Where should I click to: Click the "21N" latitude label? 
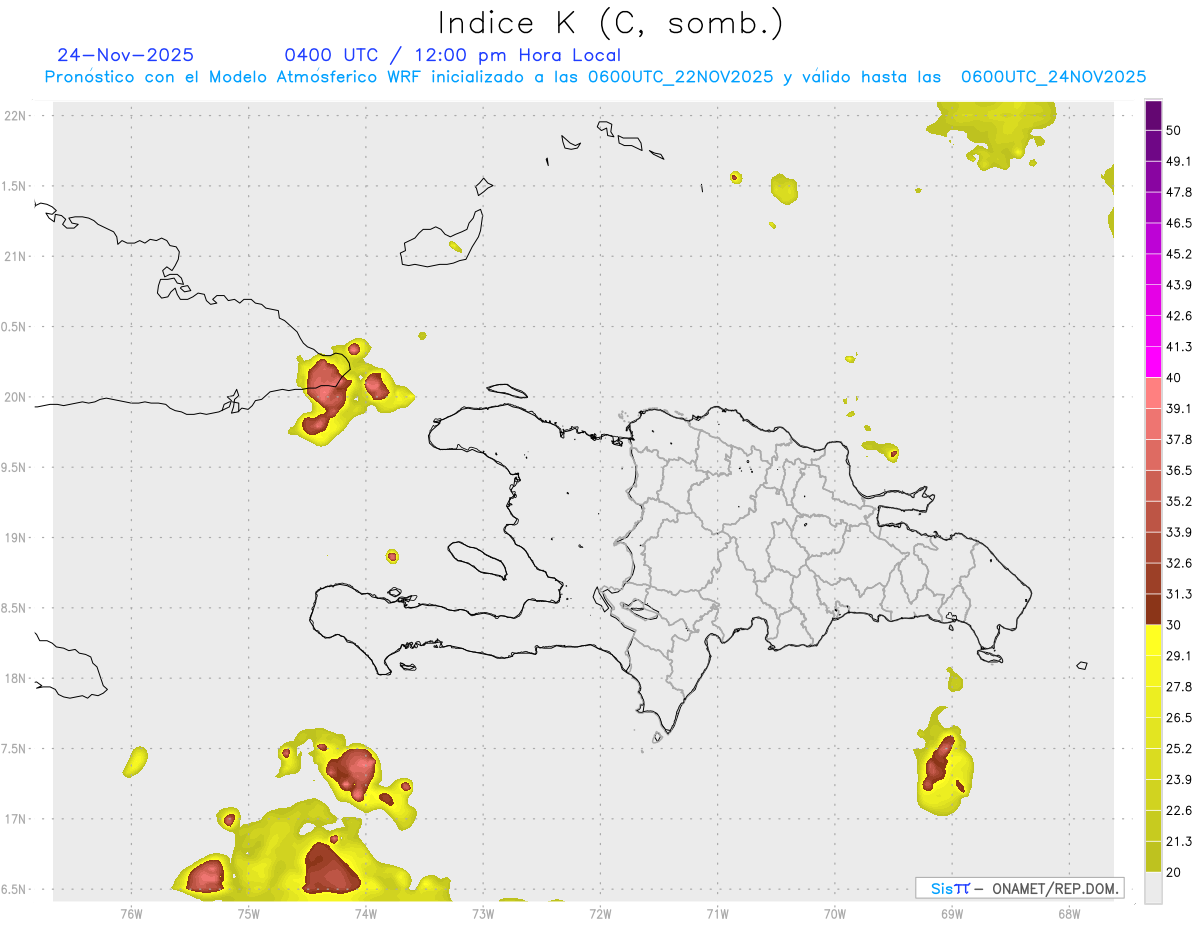coord(14,256)
